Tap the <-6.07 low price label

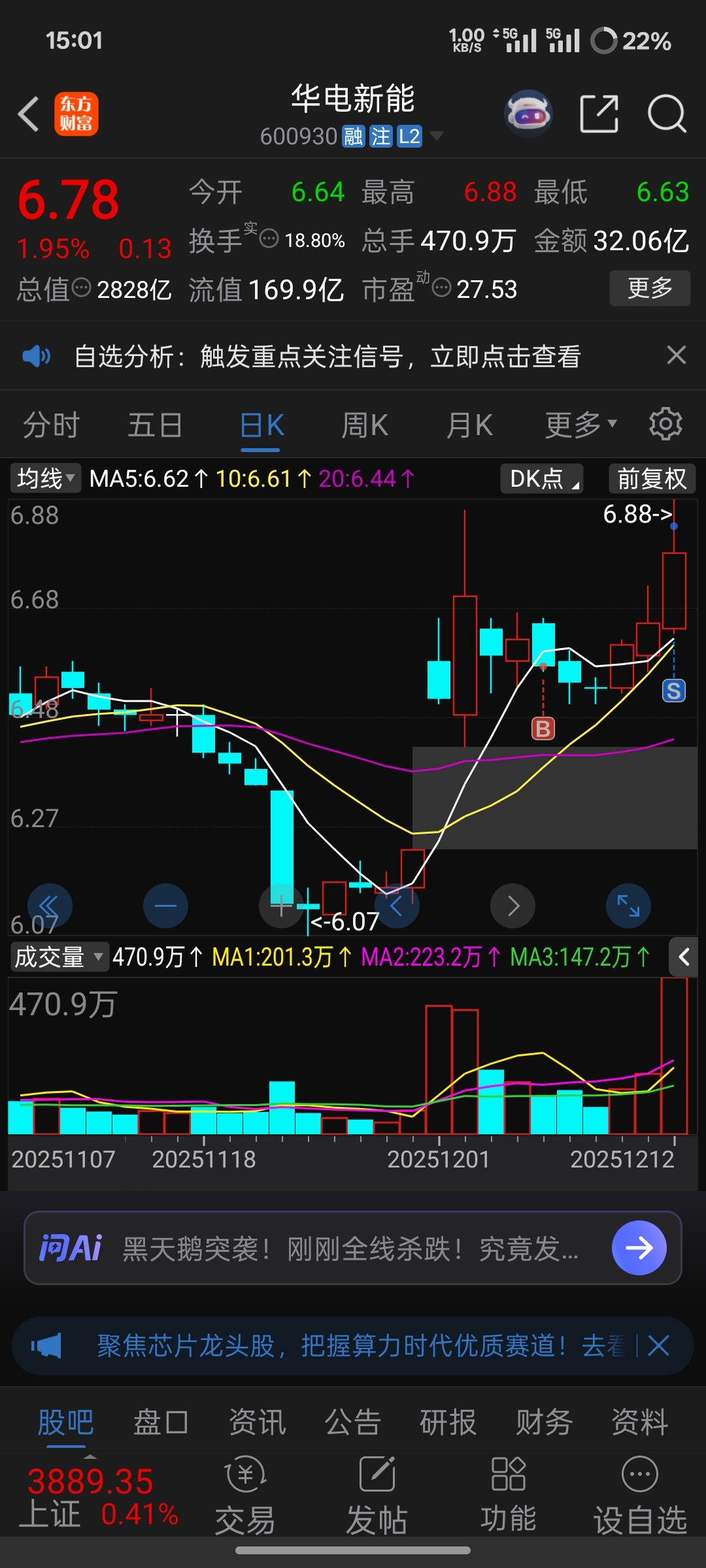pyautogui.click(x=345, y=922)
